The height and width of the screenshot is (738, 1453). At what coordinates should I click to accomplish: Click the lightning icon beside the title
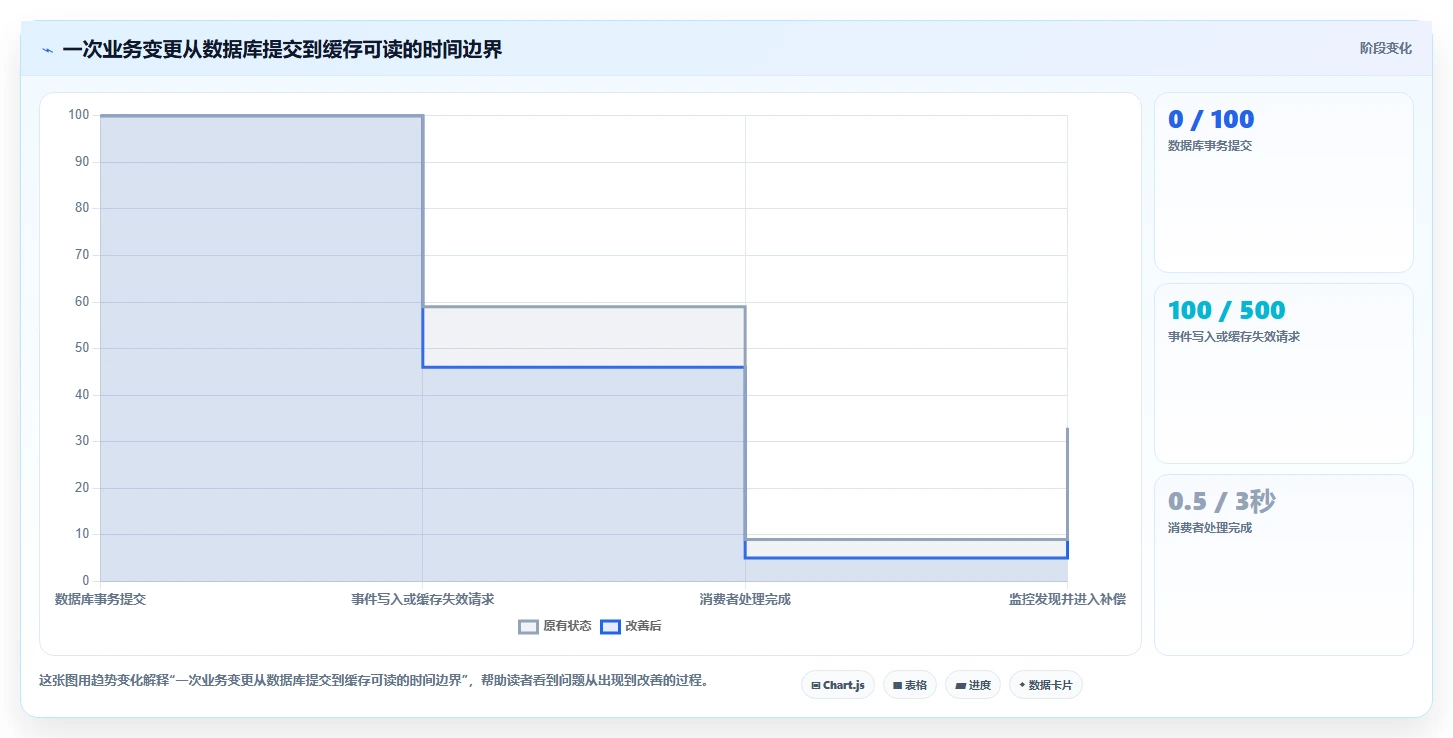47,50
